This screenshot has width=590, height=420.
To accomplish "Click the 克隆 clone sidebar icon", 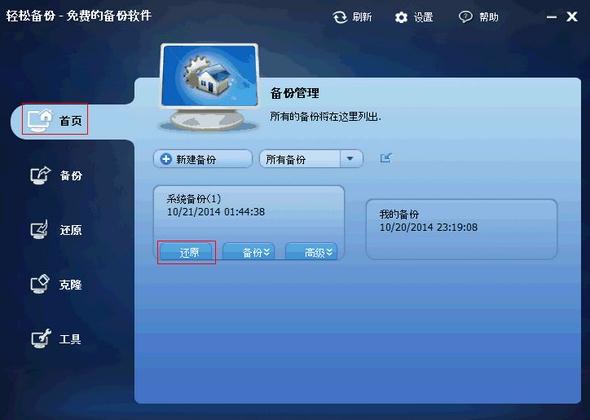I will click(40, 284).
